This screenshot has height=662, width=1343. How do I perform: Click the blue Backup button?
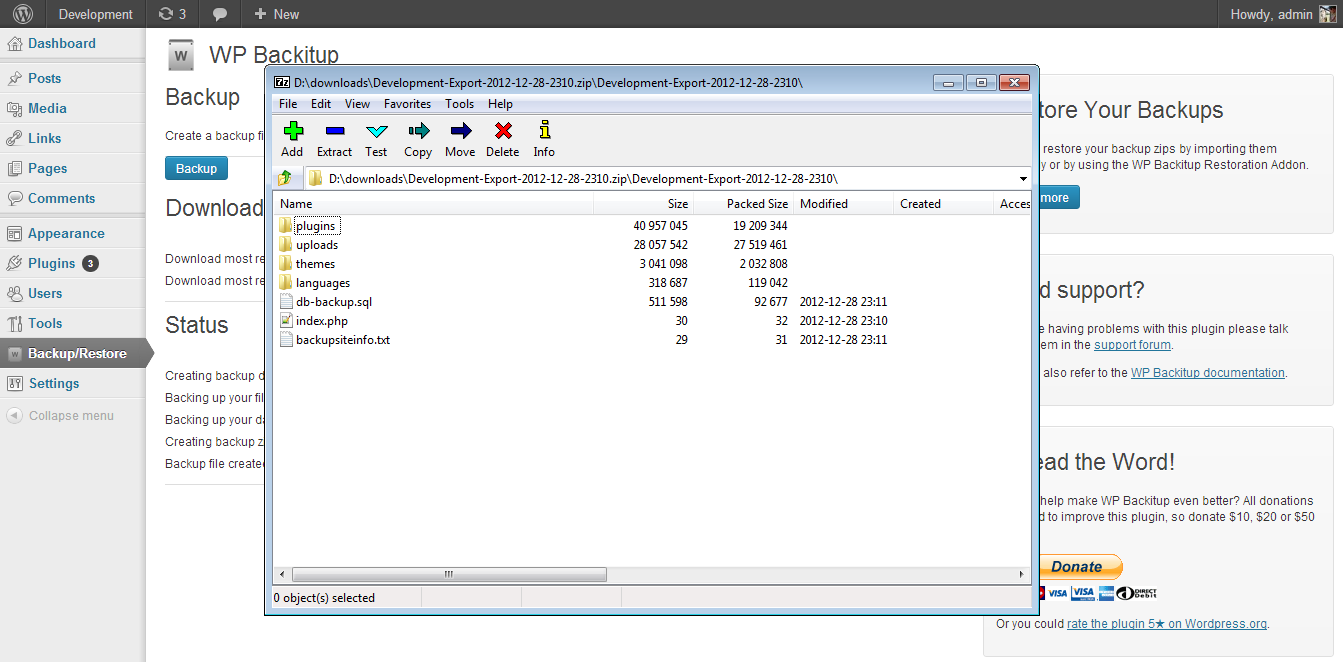196,168
